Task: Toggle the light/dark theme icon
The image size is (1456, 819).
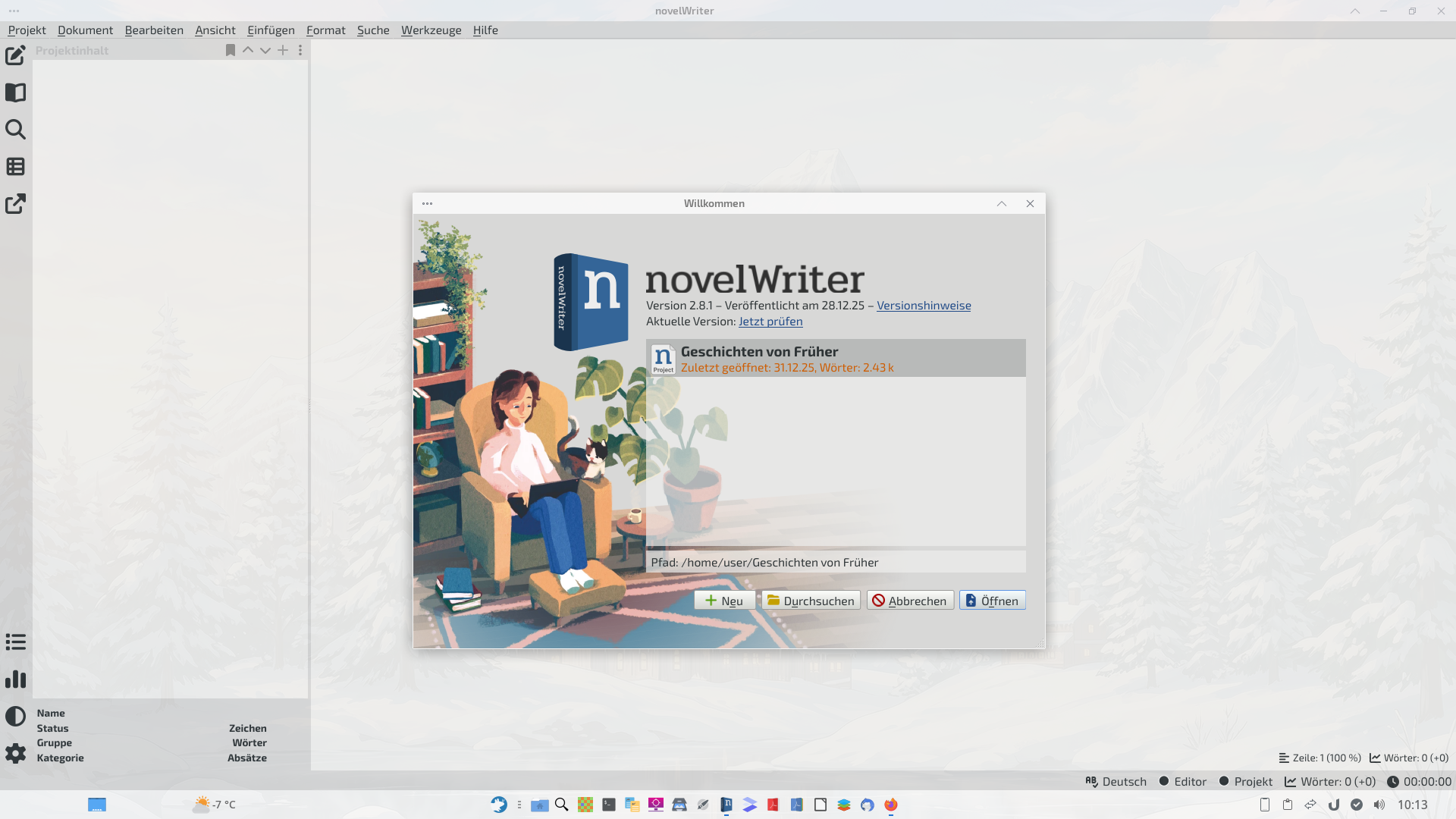Action: pos(15,716)
